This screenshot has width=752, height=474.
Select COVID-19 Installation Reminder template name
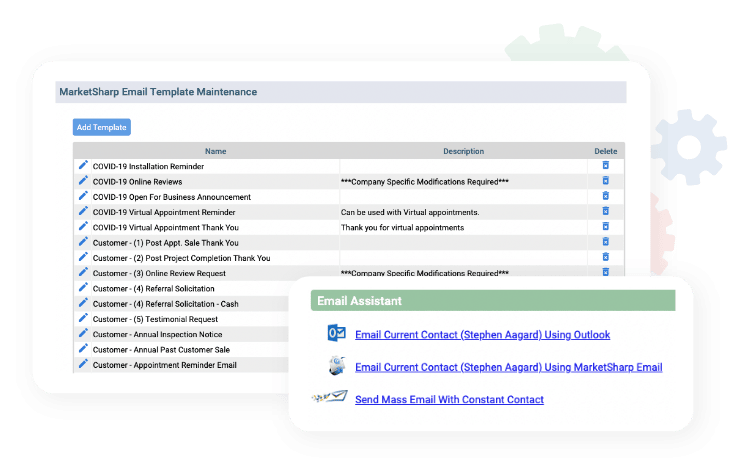coord(148,166)
